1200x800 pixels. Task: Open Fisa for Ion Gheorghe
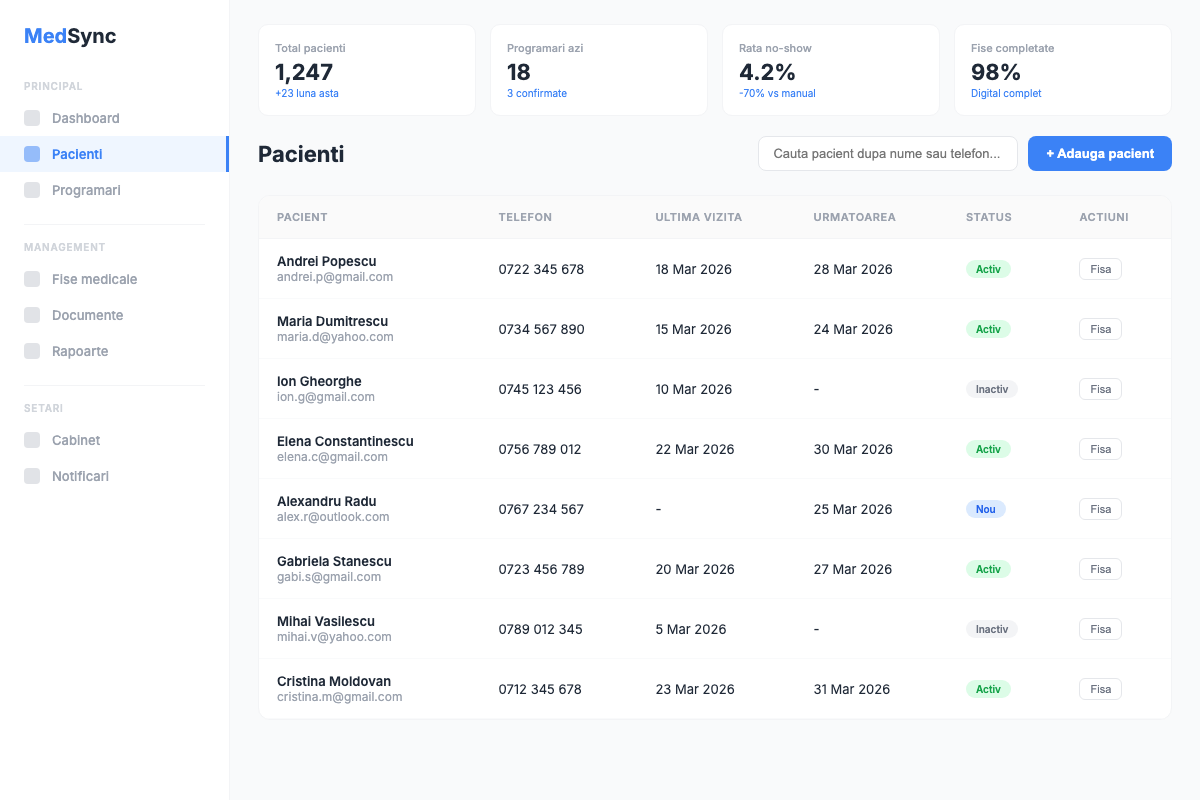pos(1100,389)
